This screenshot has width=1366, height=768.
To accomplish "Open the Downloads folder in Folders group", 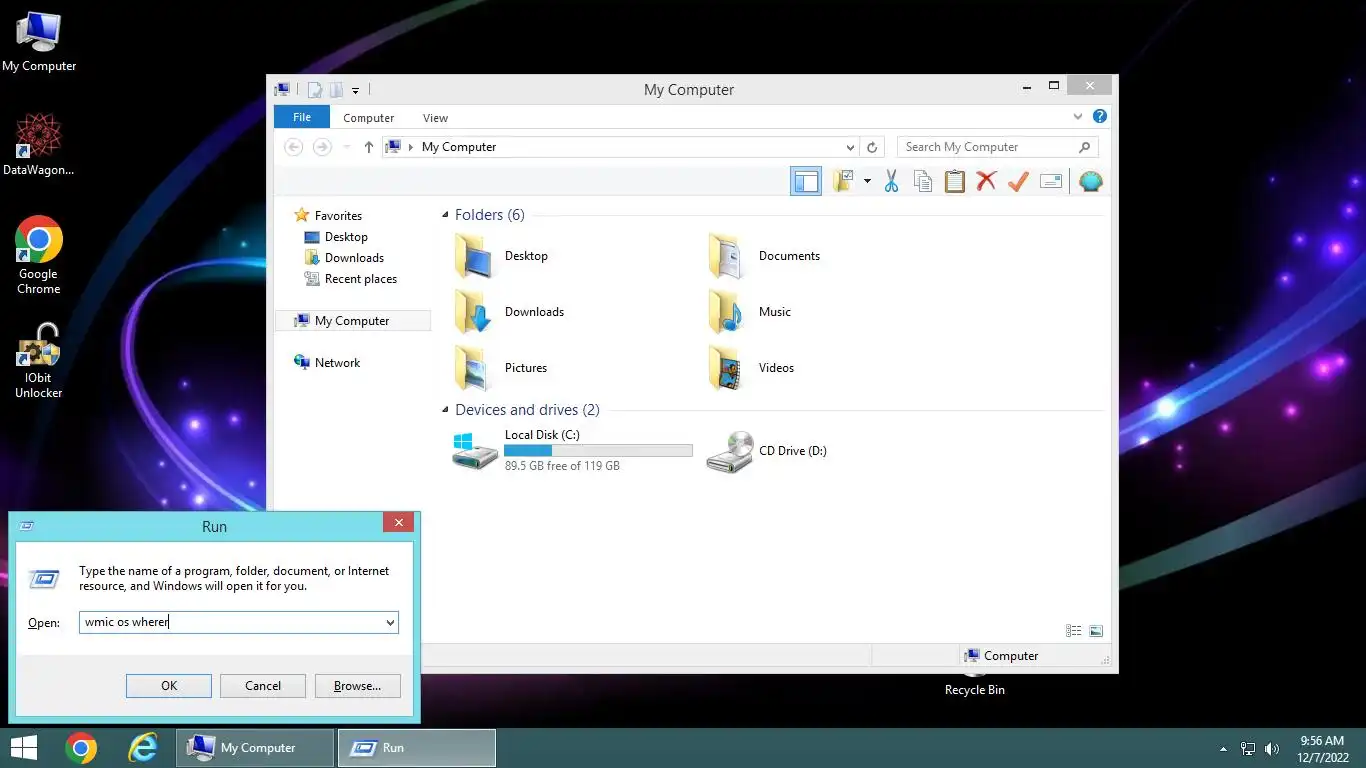I will click(x=510, y=312).
